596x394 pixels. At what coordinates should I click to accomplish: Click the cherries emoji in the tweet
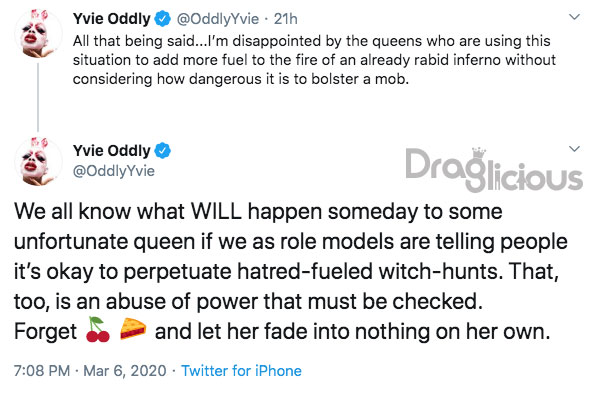(x=98, y=330)
